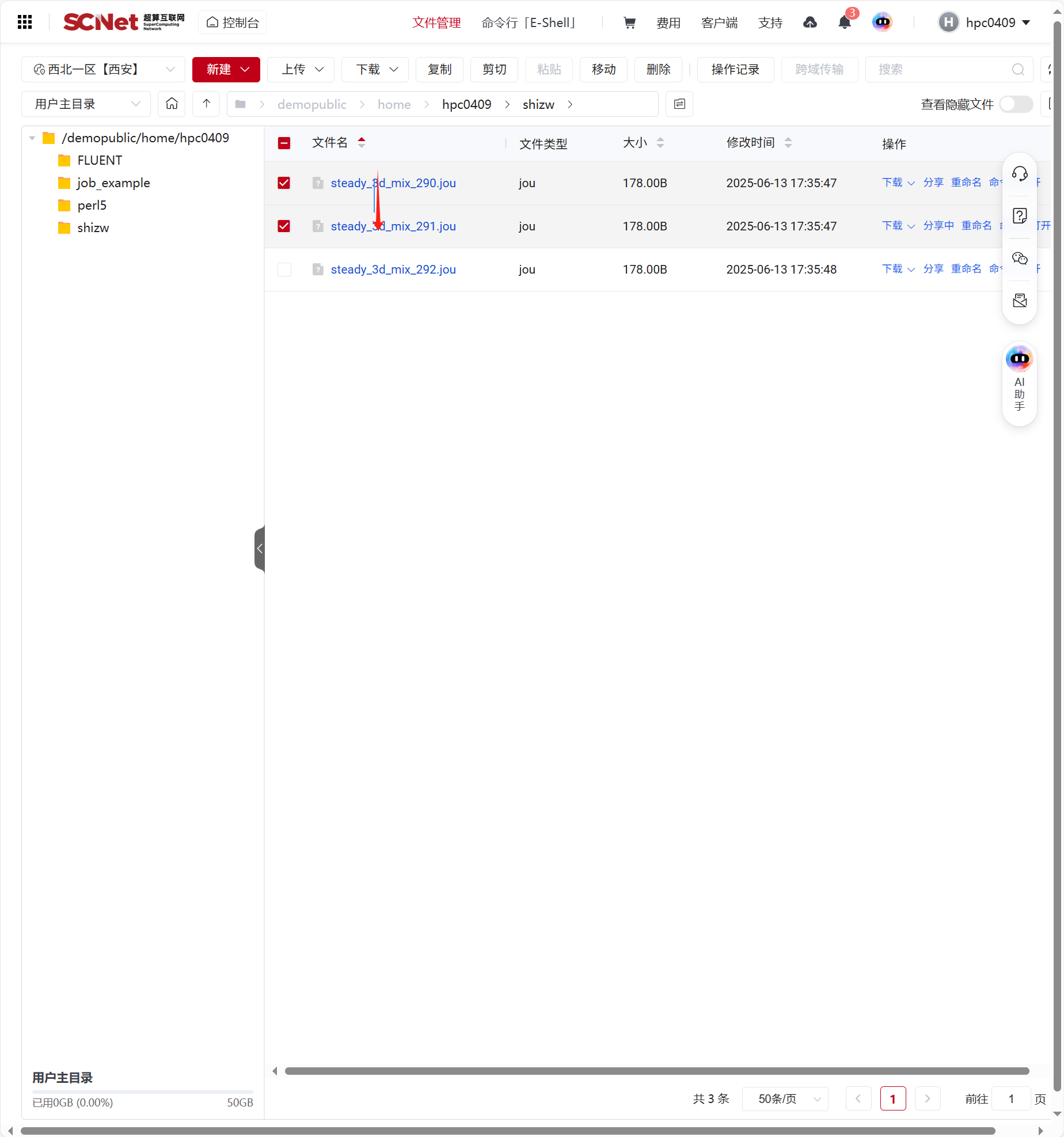Open the notifications bell
This screenshot has width=1064, height=1137.
[844, 22]
